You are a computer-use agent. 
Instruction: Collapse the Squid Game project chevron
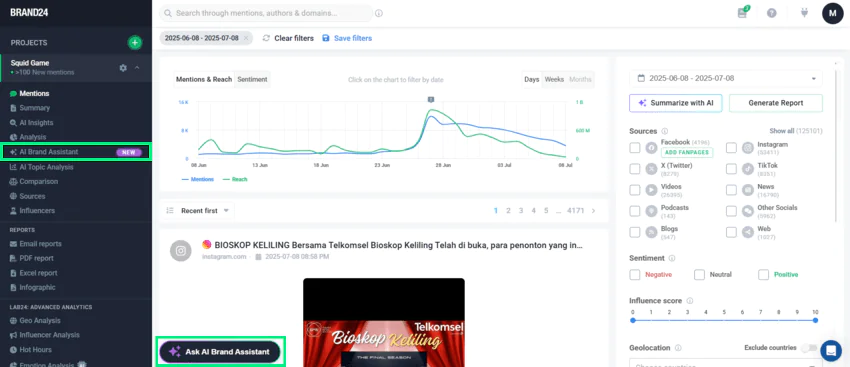pyautogui.click(x=137, y=68)
